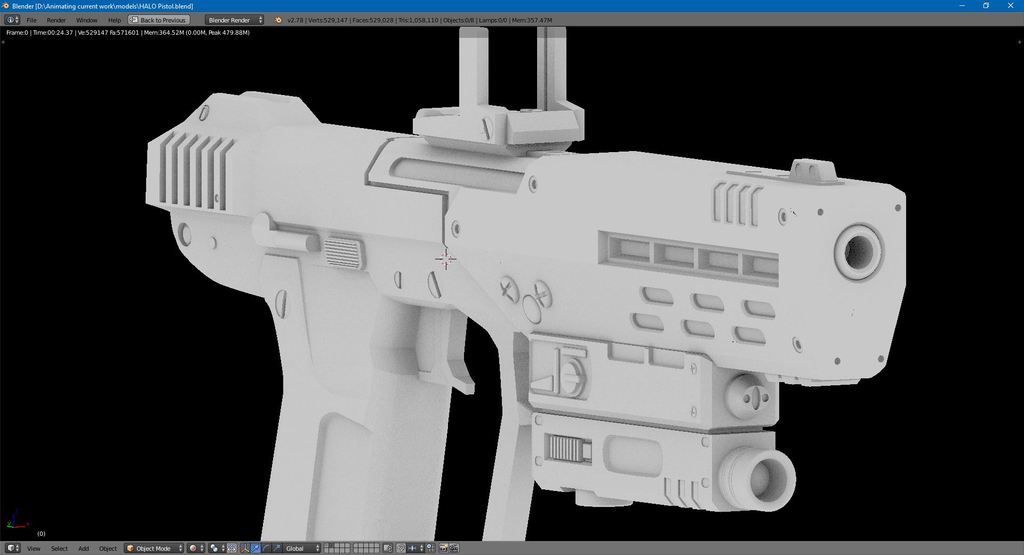Click the 3D cursor crosshair on pistol
Viewport: 1024px width, 555px height.
tap(445, 259)
